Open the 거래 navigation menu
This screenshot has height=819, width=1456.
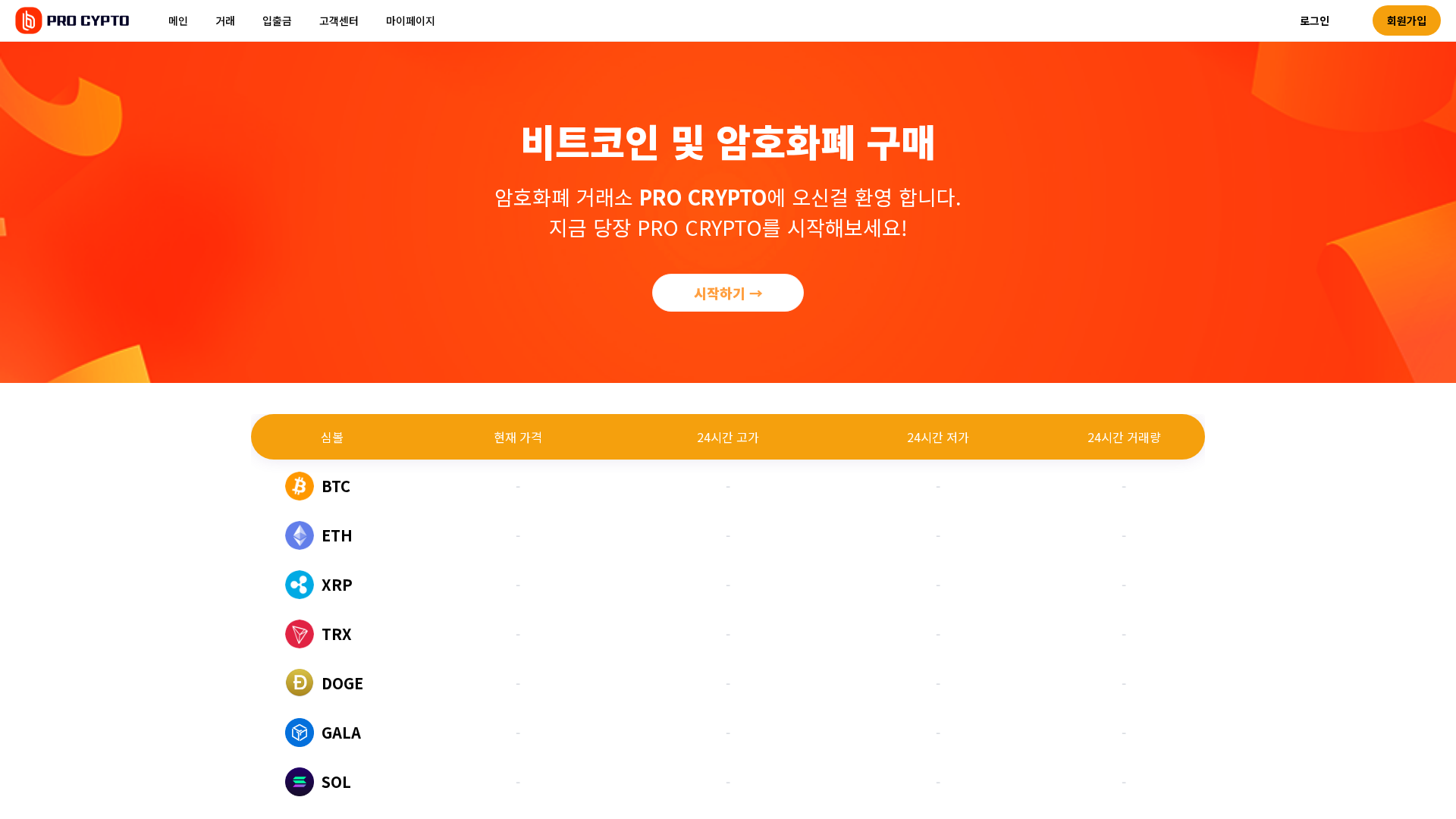pyautogui.click(x=224, y=20)
